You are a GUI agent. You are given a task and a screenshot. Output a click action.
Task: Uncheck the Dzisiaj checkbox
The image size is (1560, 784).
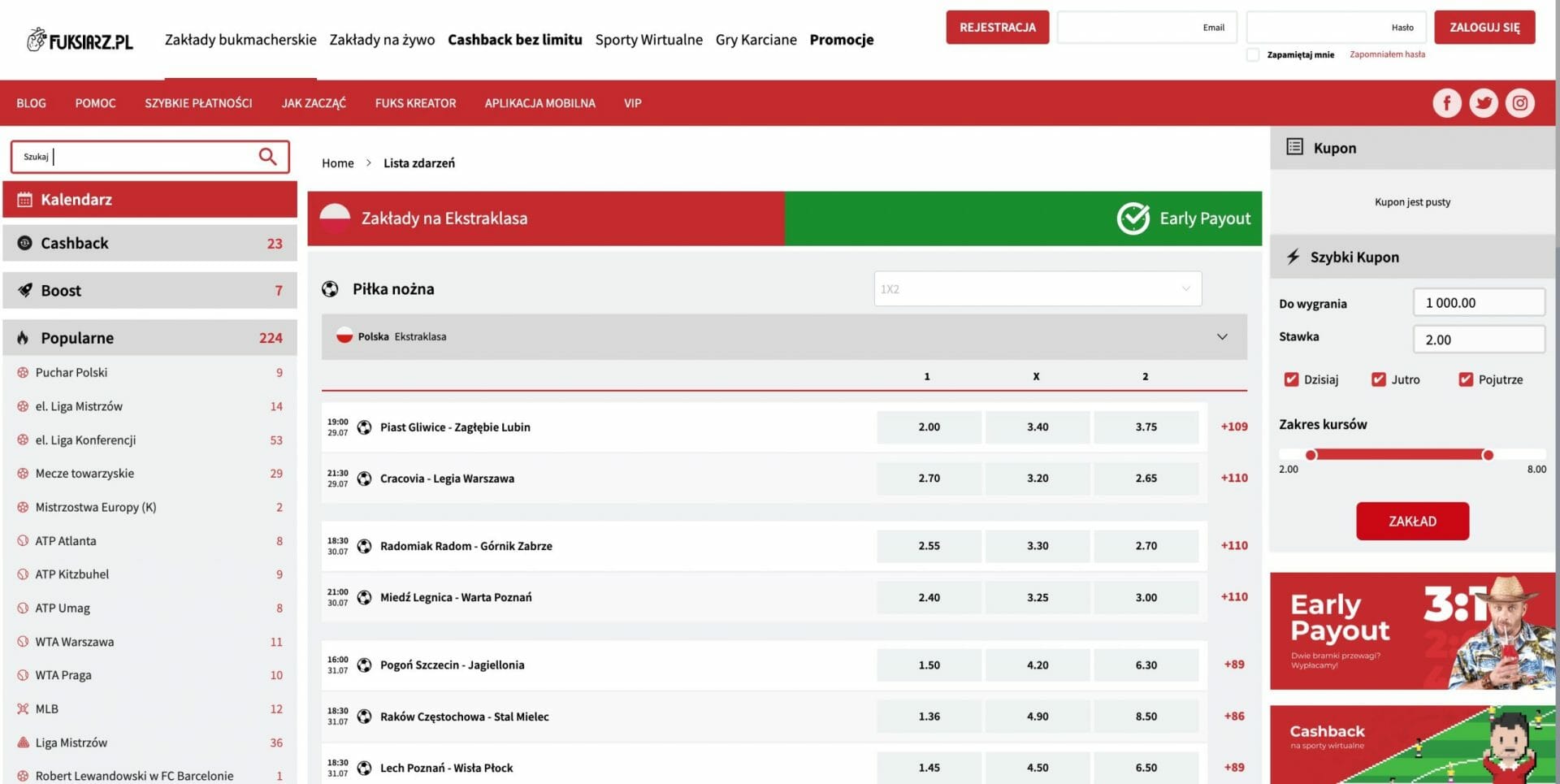1291,379
